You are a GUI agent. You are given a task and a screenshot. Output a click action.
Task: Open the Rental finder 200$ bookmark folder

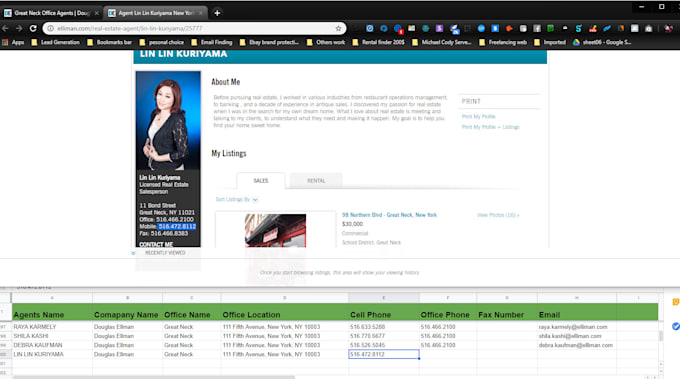[x=378, y=42]
